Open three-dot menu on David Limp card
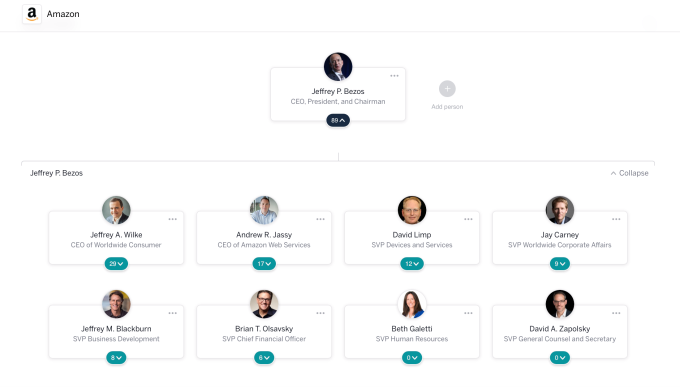This screenshot has height=387, width=680. (468, 219)
